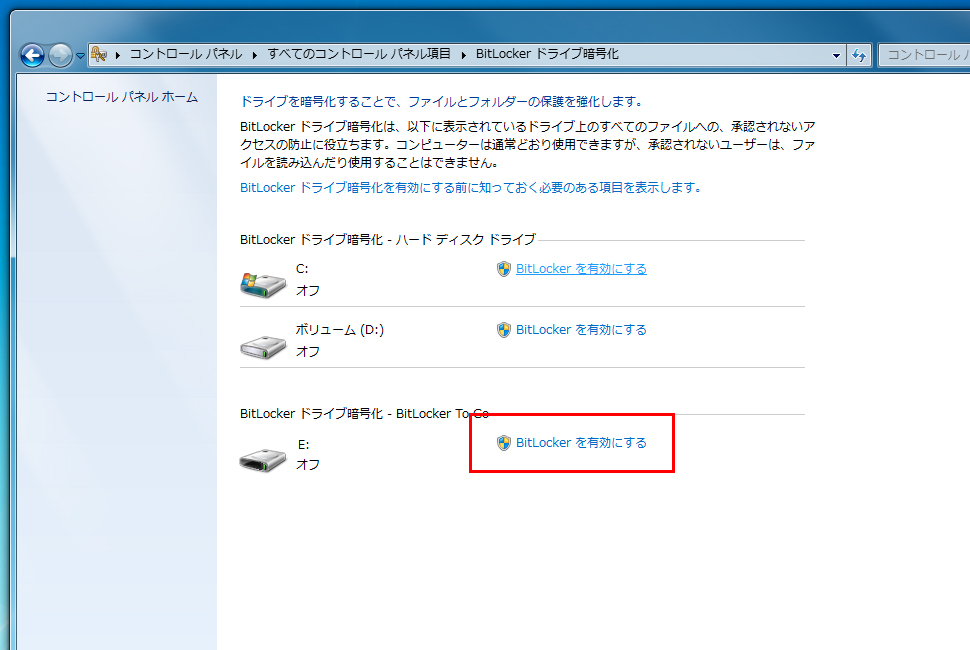Click the オフ status under C:

pos(307,291)
